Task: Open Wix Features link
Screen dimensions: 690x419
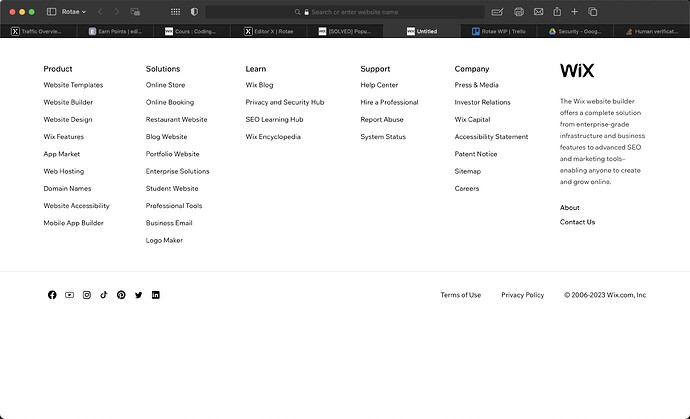Action: tap(63, 136)
